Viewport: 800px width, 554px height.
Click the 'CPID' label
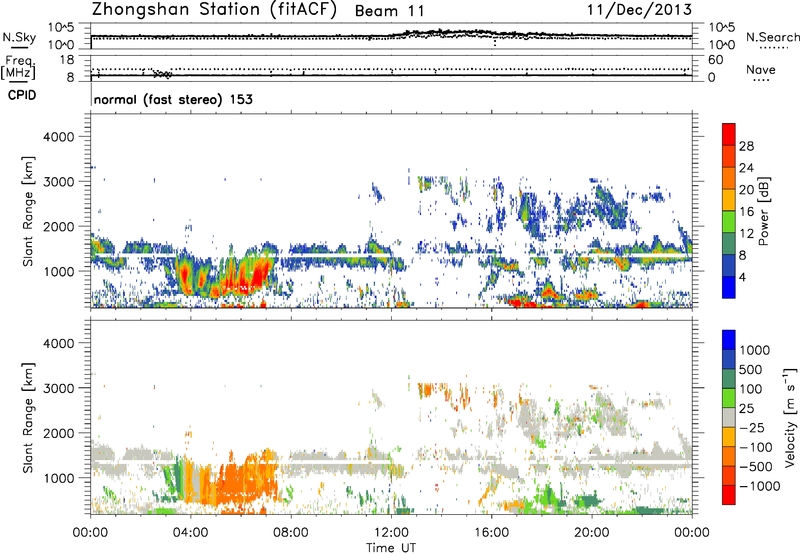coord(22,95)
